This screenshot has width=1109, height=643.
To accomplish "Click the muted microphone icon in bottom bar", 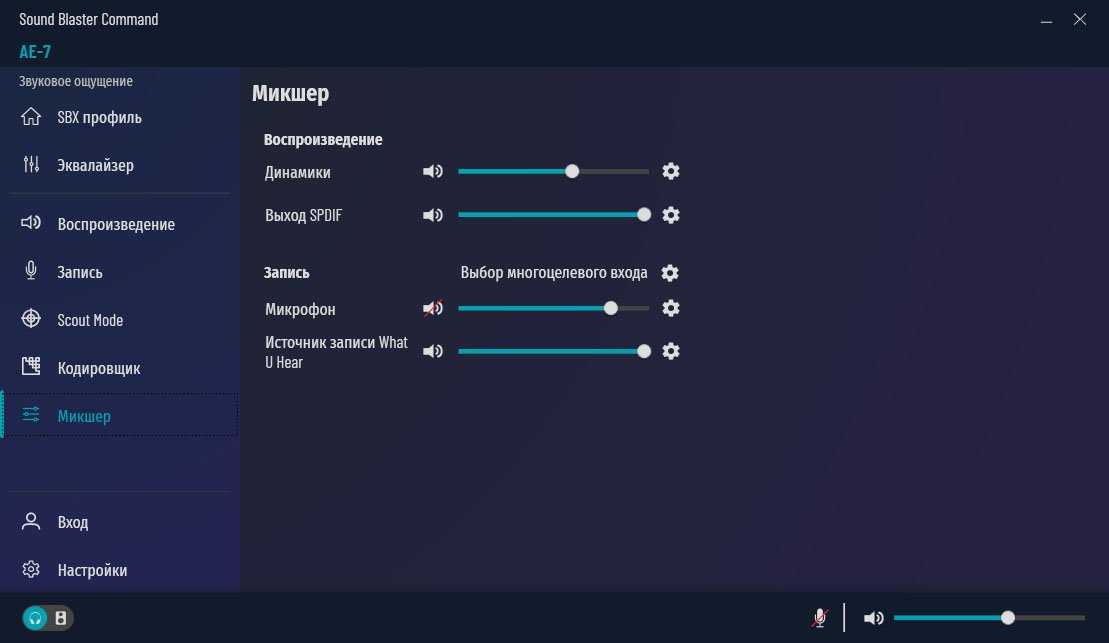I will (x=820, y=618).
